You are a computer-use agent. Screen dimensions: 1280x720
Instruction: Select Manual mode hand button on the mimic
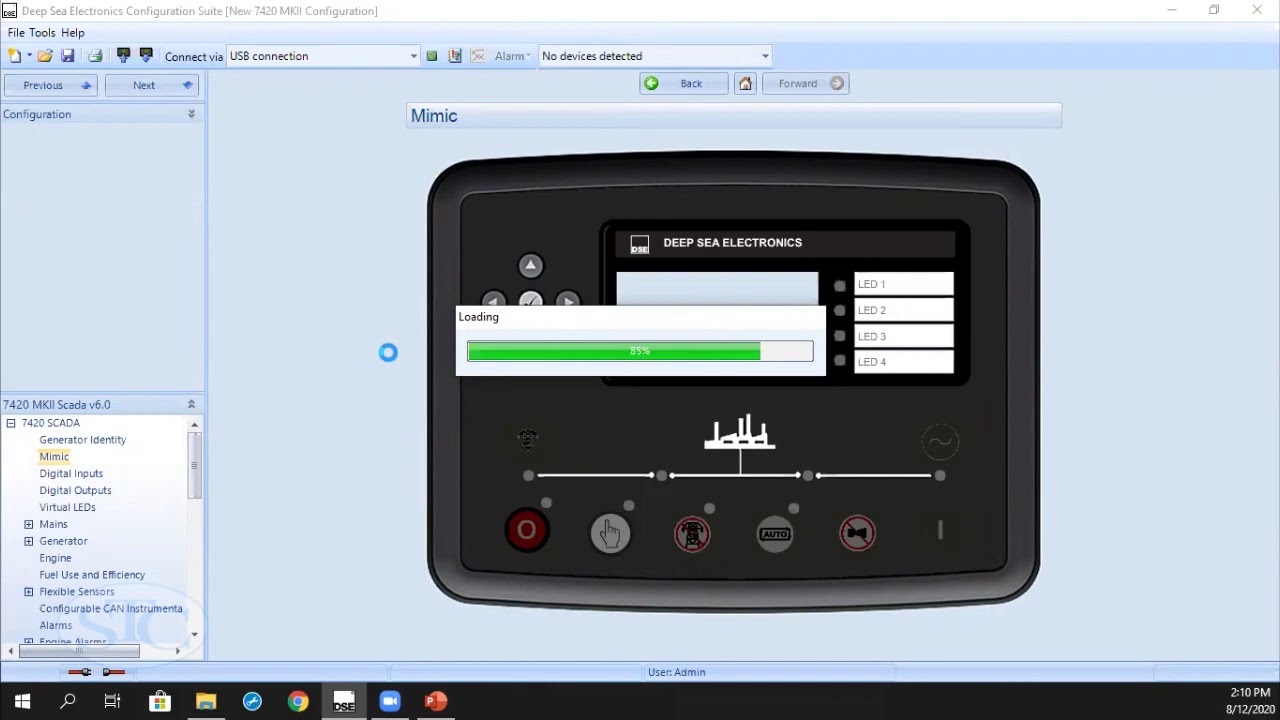(x=610, y=533)
